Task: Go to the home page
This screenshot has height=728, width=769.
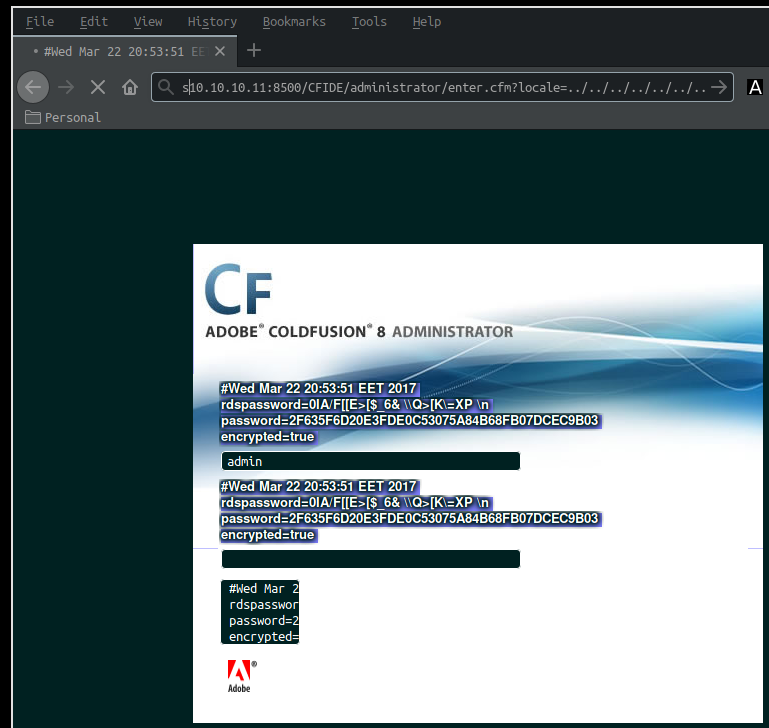Action: 130,87
